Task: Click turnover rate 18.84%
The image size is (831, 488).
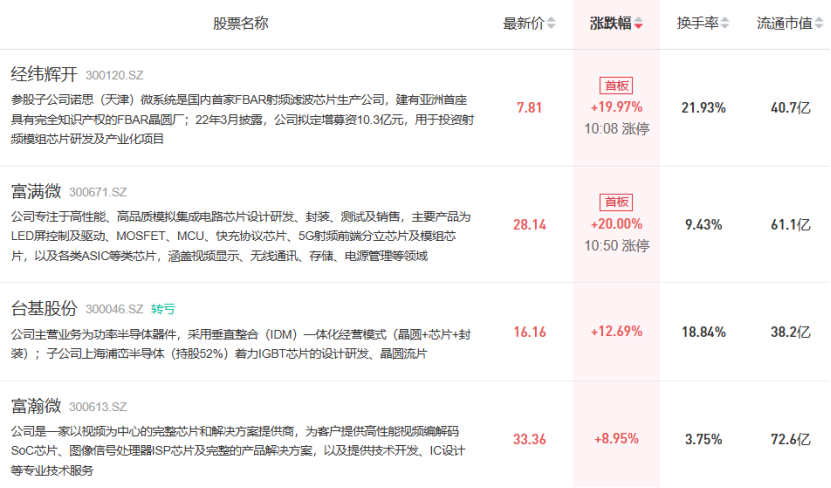Action: [x=703, y=332]
